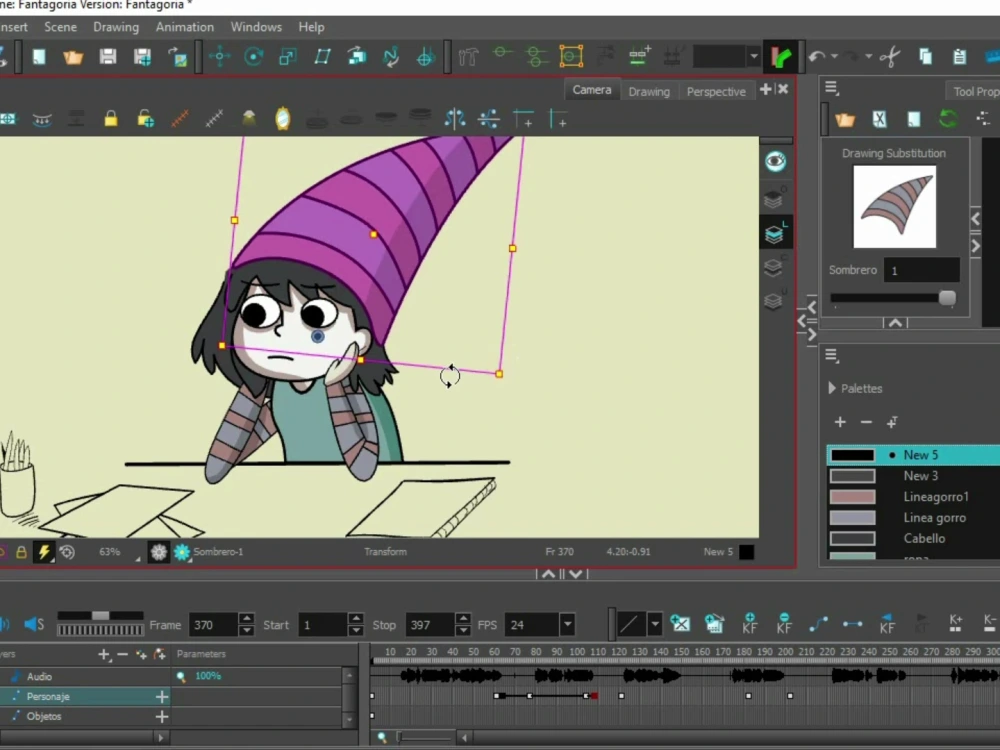The height and width of the screenshot is (750, 1000).
Task: Open the Drawing Substitution thumbnail
Action: coord(893,207)
